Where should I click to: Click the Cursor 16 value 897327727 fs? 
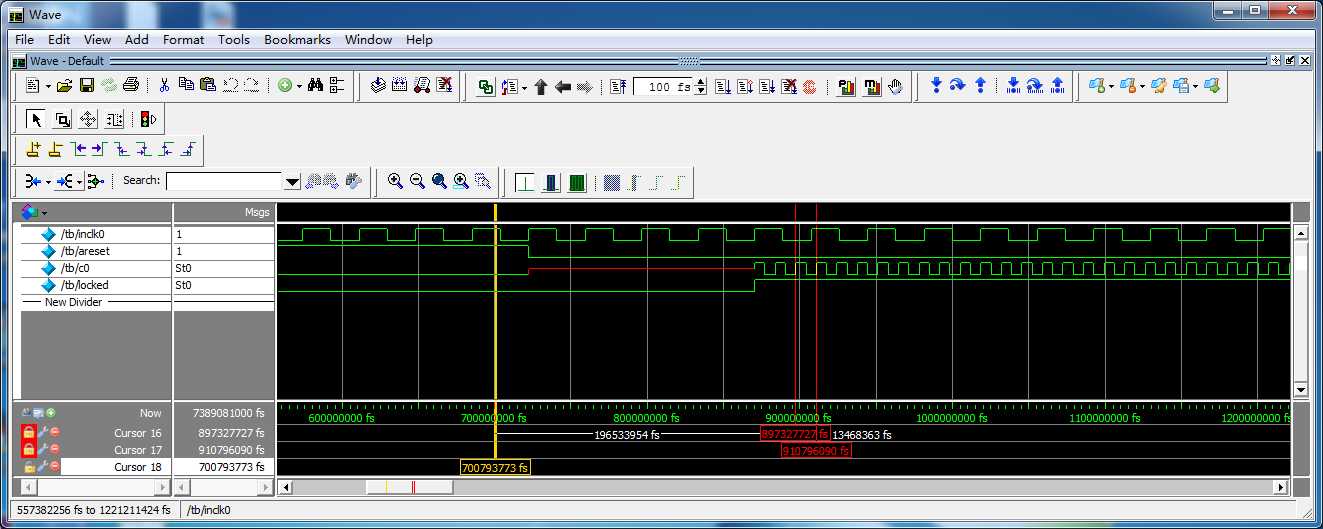click(231, 433)
